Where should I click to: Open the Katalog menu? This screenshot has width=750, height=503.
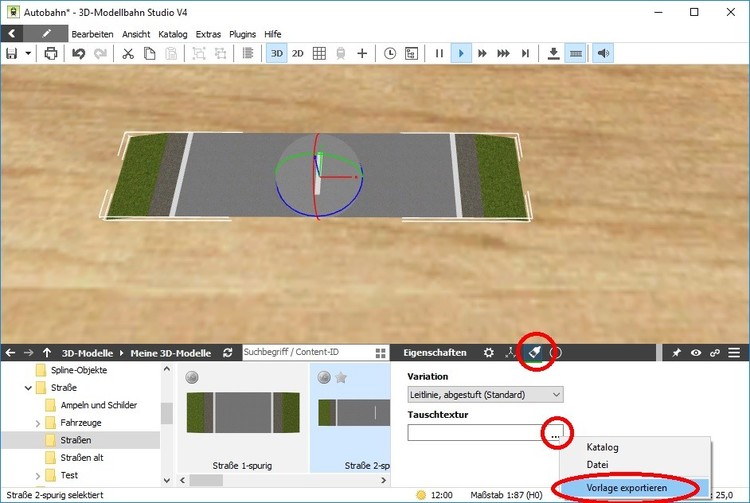[x=173, y=34]
